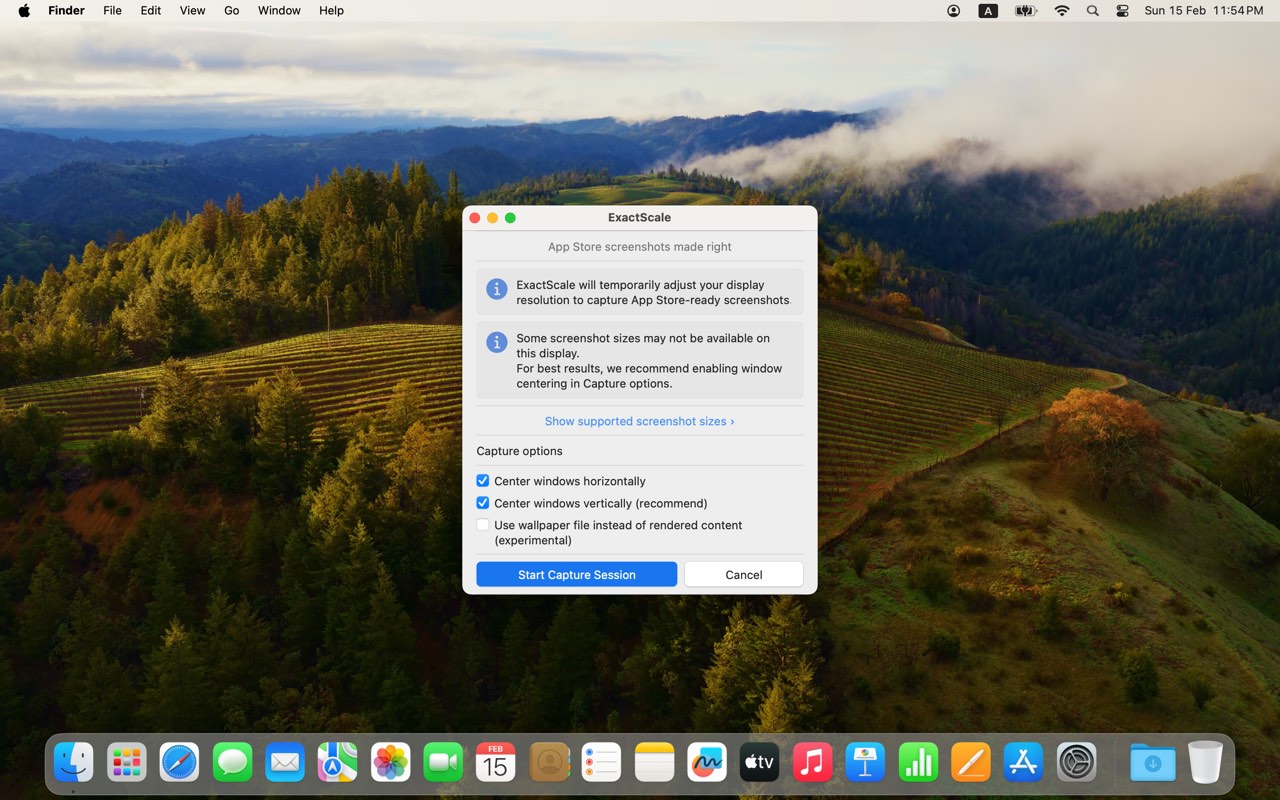
Task: Open the Help menu
Action: click(x=331, y=11)
